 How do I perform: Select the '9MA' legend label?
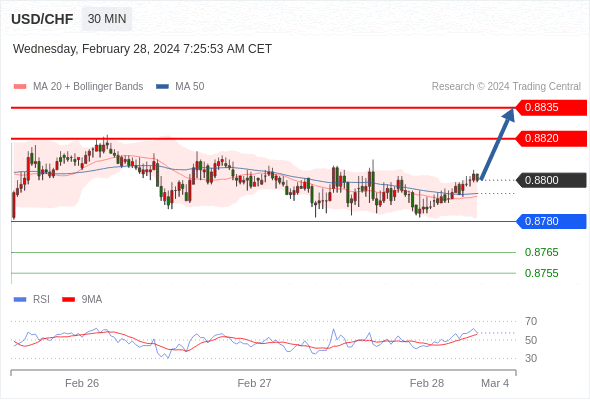(x=92, y=300)
